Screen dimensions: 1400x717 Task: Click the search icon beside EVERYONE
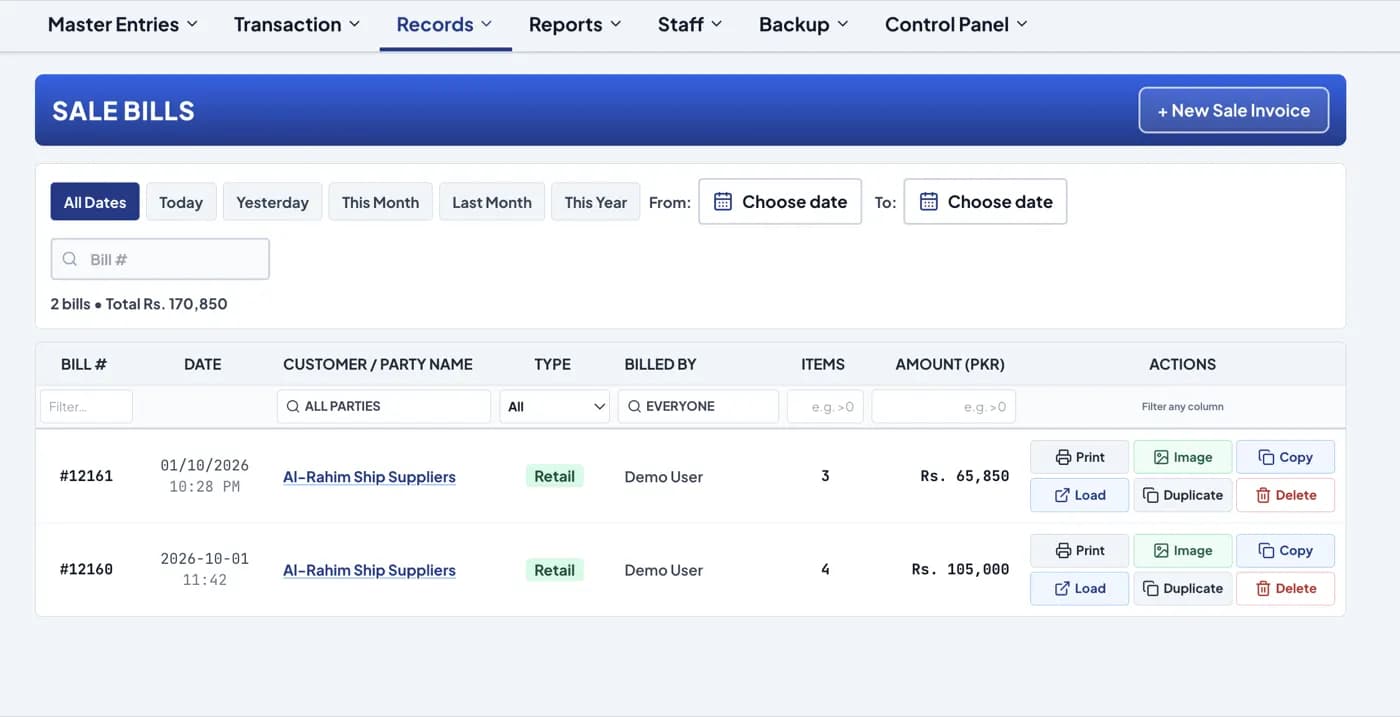[x=634, y=406]
